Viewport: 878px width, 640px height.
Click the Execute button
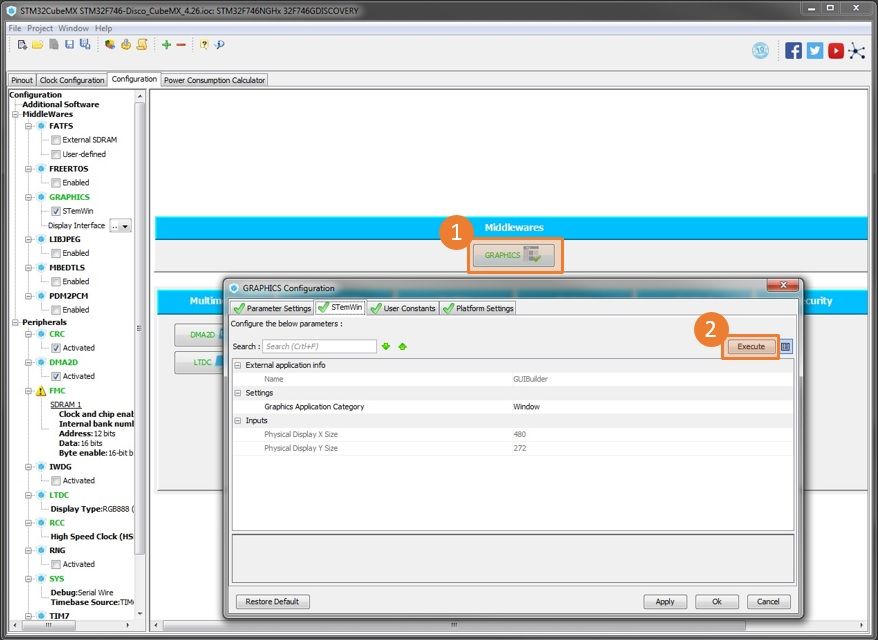[751, 347]
